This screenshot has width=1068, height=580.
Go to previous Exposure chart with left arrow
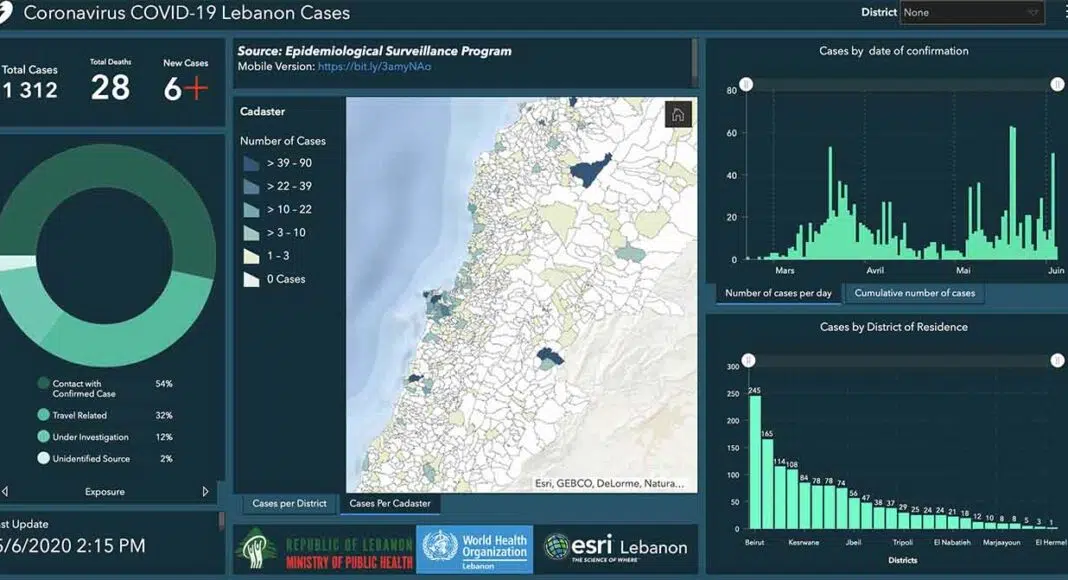click(x=5, y=492)
